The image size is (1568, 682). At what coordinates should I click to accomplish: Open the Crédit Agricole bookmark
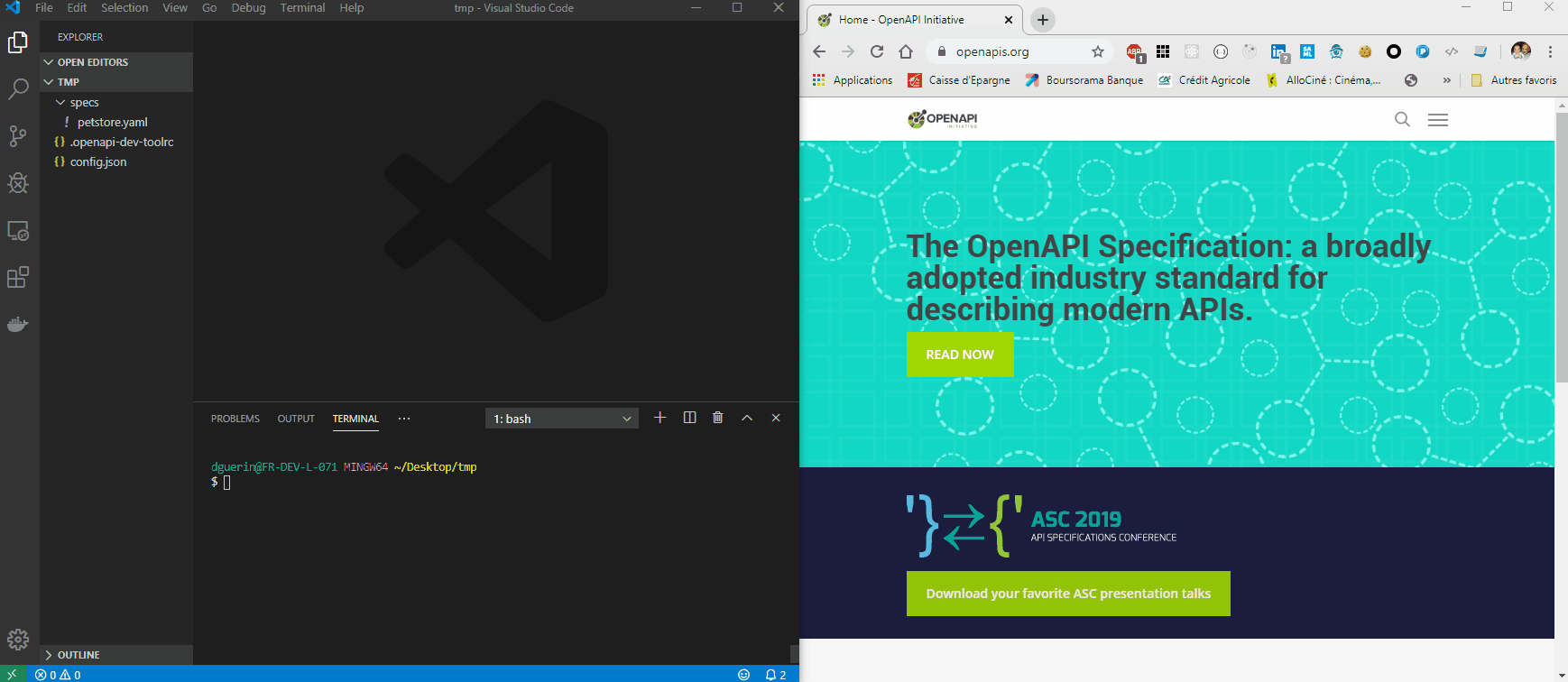point(1204,80)
